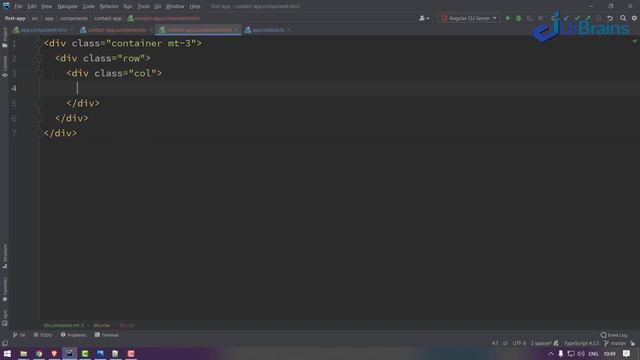Select components folder in breadcrumb path
The height and width of the screenshot is (360, 640).
pos(74,18)
